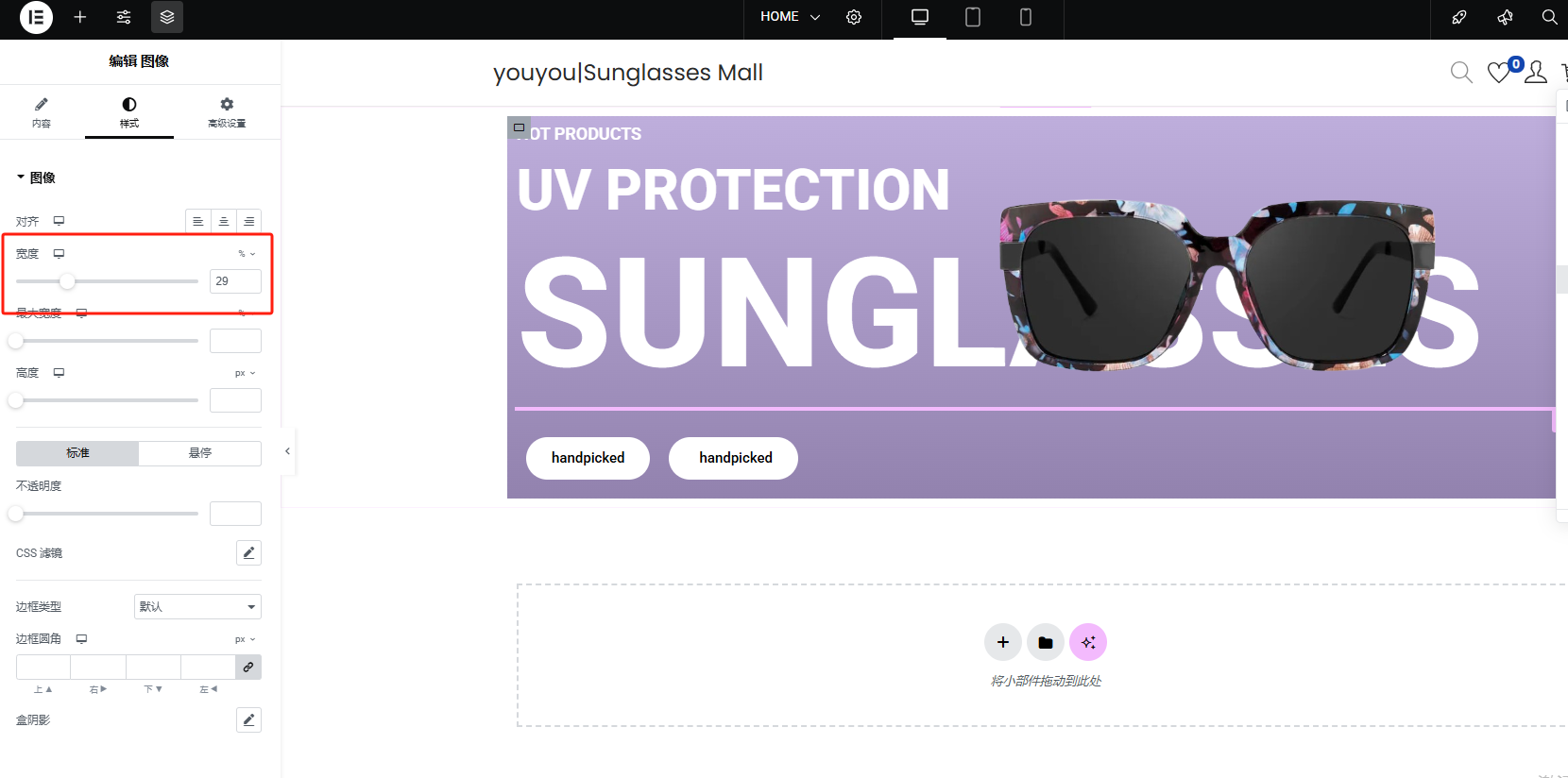
Task: Expand the HOME page dropdown
Action: tap(791, 17)
